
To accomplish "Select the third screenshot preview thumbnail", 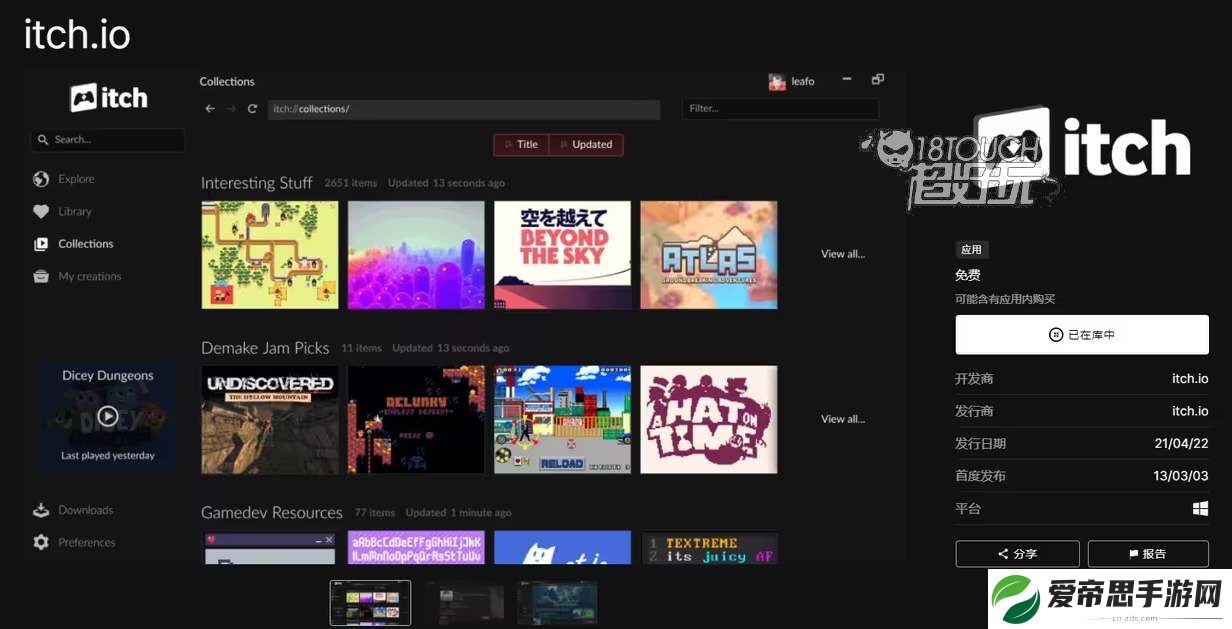I will (x=557, y=603).
